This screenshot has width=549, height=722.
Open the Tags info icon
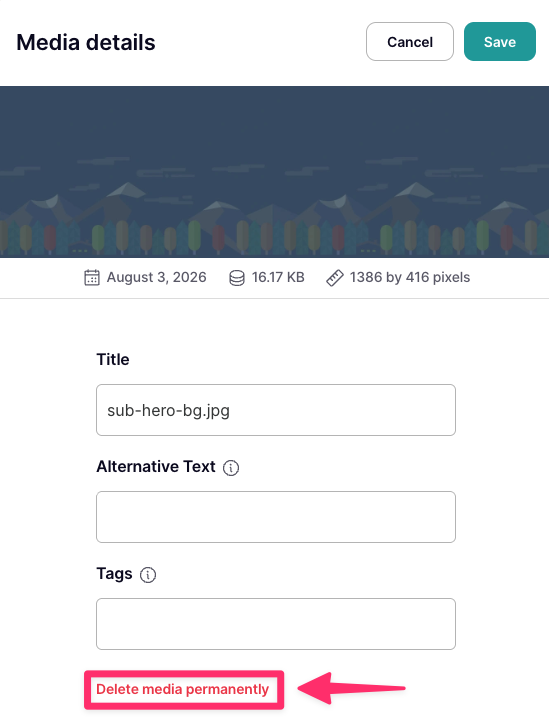click(x=148, y=575)
